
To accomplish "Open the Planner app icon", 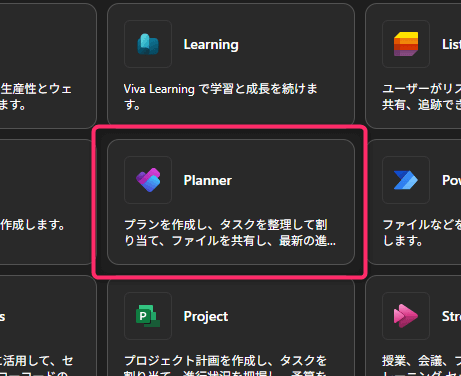I will (148, 180).
